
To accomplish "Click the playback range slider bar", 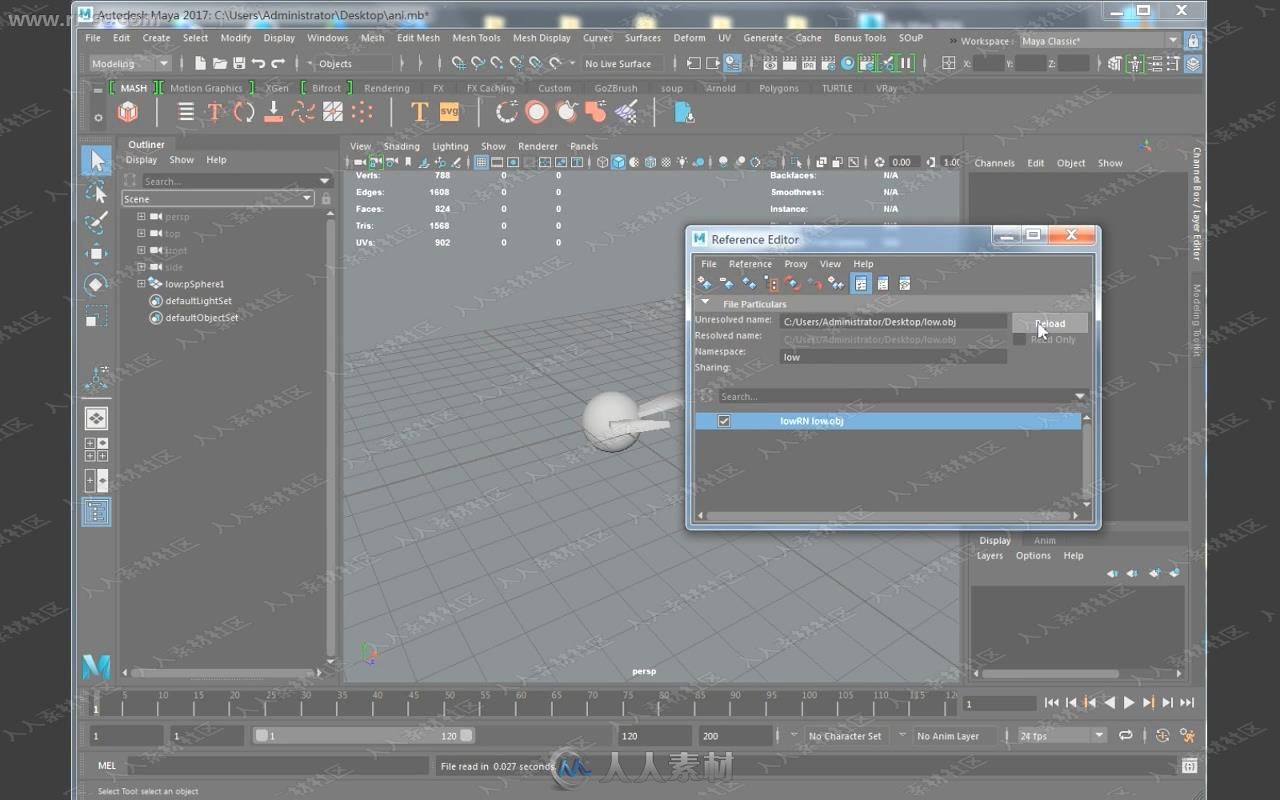I will pos(364,735).
